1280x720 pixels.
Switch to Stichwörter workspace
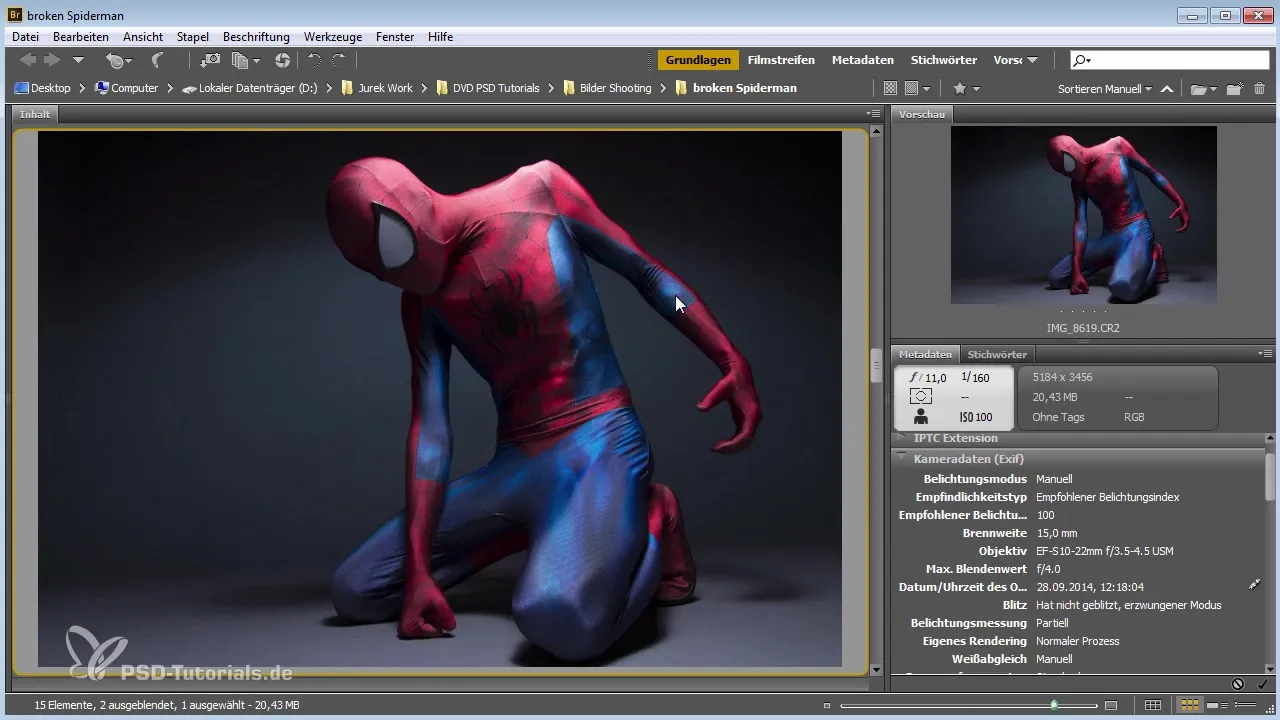[943, 60]
